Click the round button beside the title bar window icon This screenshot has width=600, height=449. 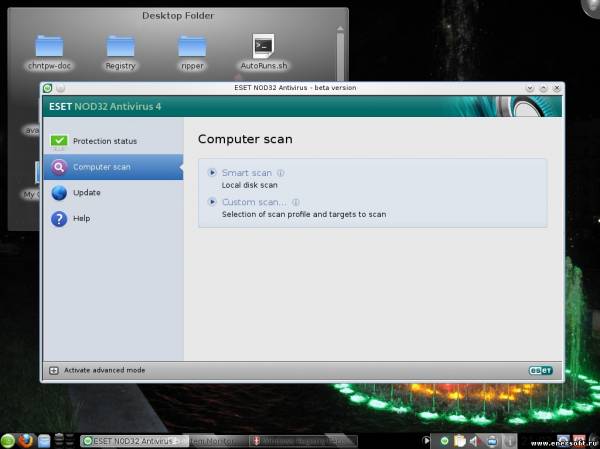(60, 88)
